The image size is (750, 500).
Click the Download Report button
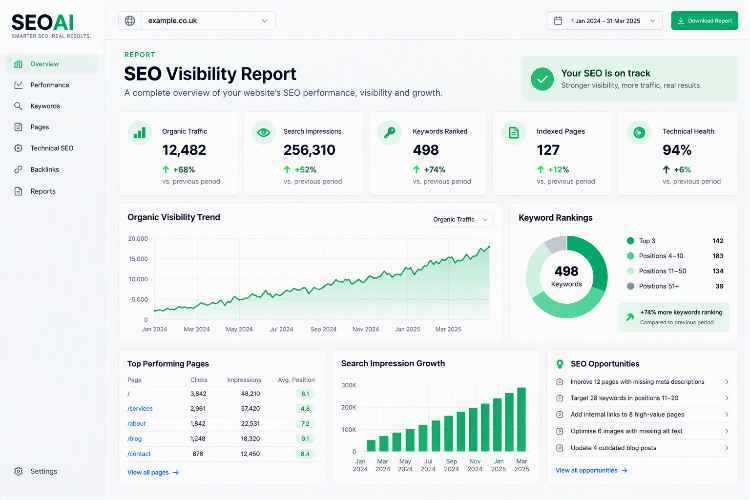pyautogui.click(x=705, y=21)
